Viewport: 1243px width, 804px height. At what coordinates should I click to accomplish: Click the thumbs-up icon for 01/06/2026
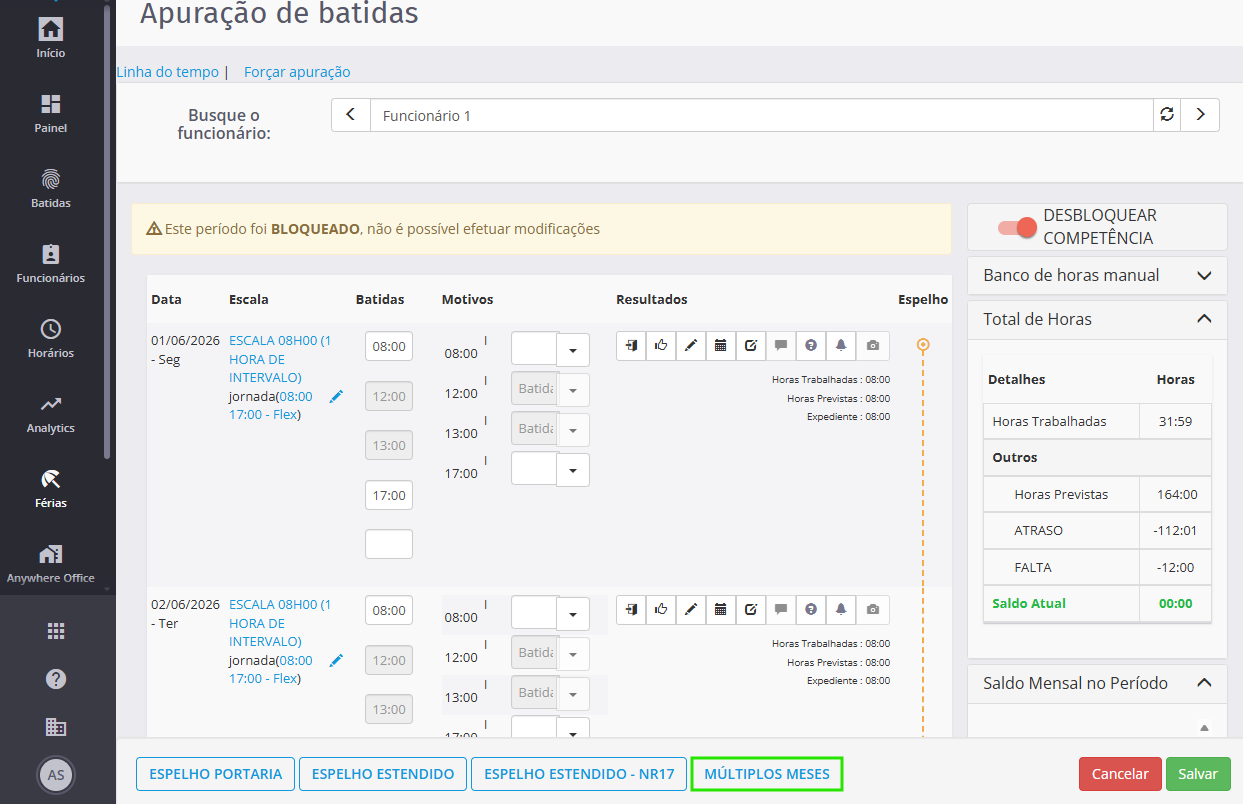click(661, 345)
